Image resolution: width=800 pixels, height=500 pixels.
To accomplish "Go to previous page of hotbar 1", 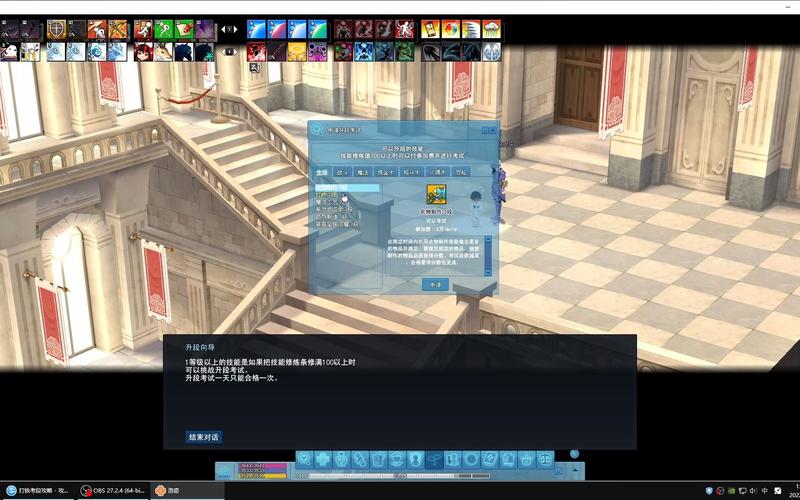I will point(223,30).
